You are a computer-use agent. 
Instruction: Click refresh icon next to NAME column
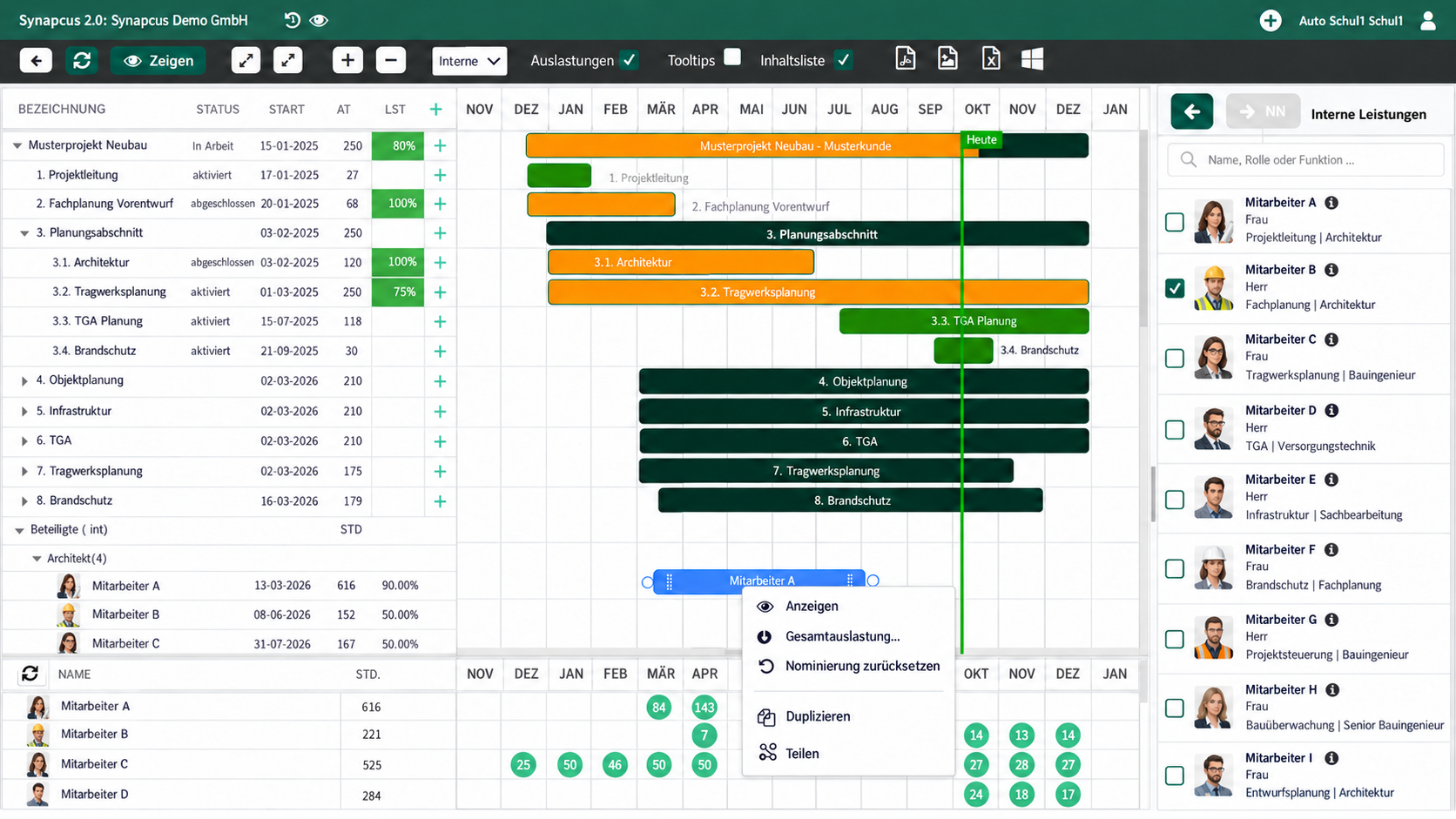click(x=30, y=674)
